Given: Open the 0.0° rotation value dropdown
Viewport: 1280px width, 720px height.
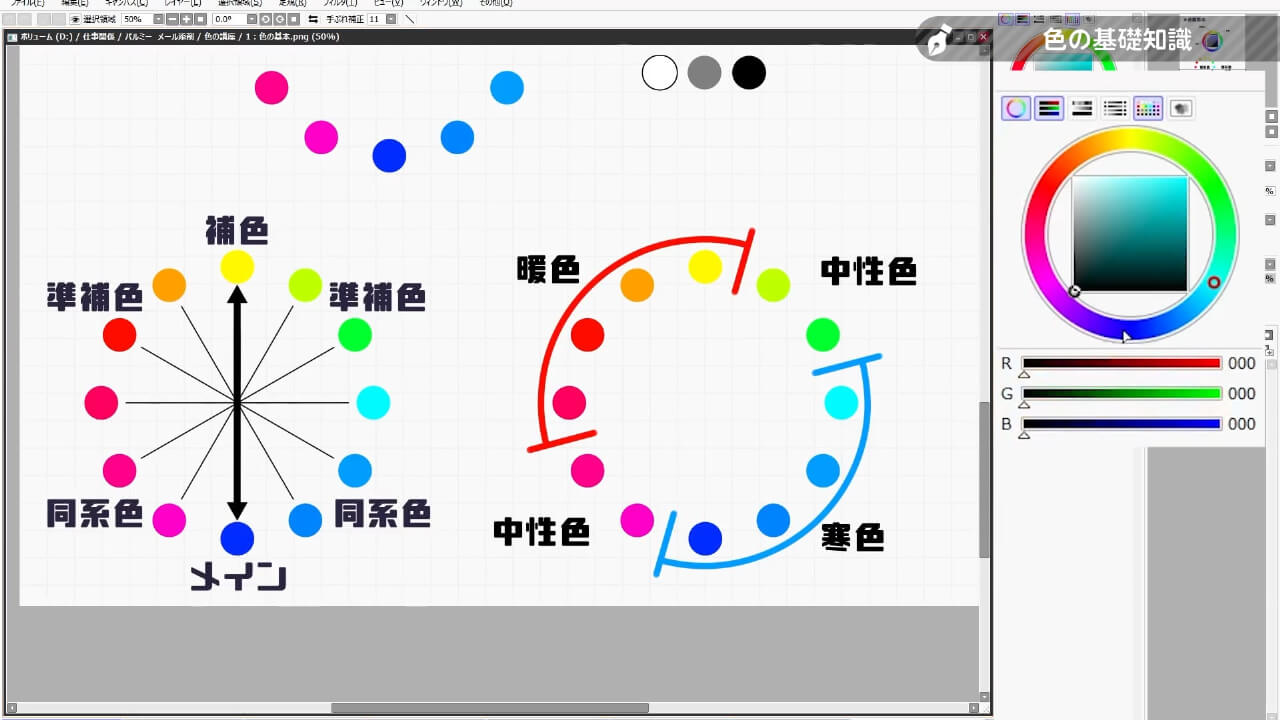Looking at the screenshot, I should [251, 18].
